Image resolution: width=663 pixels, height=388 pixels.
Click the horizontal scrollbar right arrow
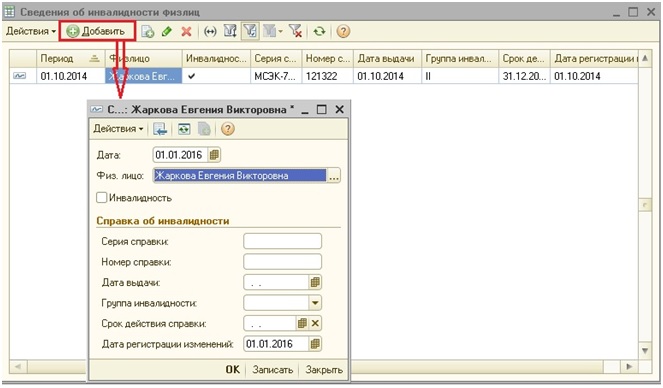coord(629,366)
